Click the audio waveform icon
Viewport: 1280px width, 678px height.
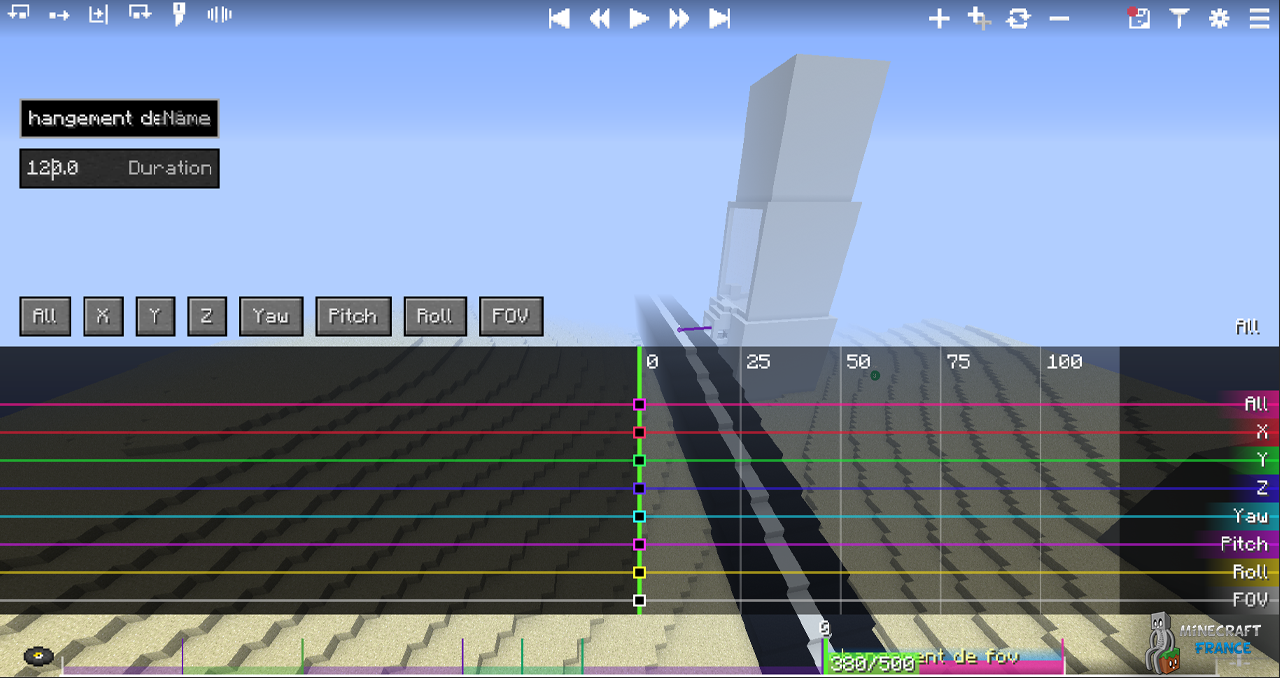[219, 14]
